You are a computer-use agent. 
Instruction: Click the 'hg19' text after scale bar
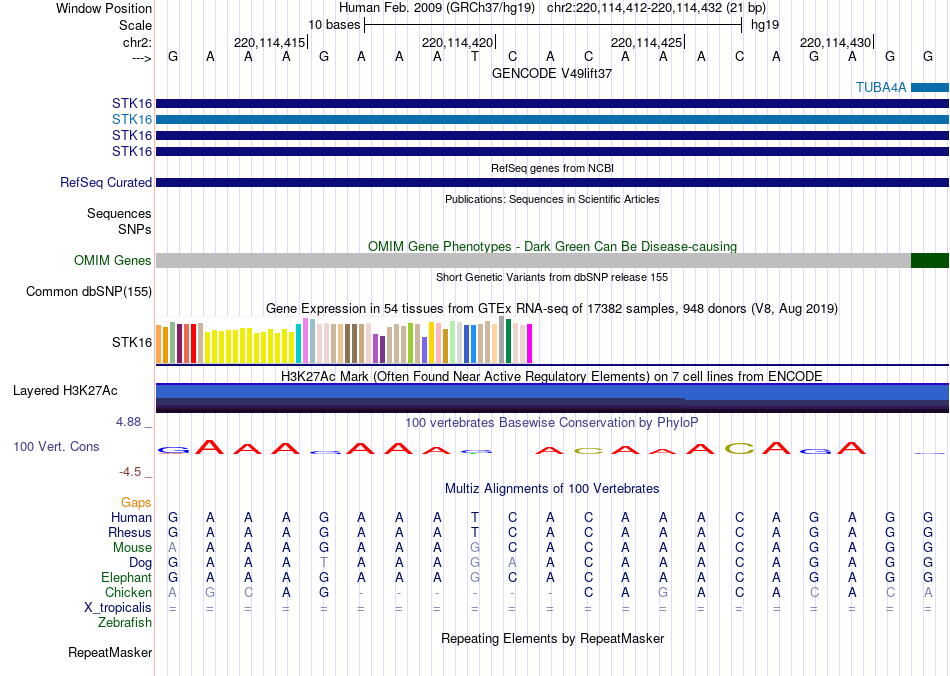click(x=765, y=25)
